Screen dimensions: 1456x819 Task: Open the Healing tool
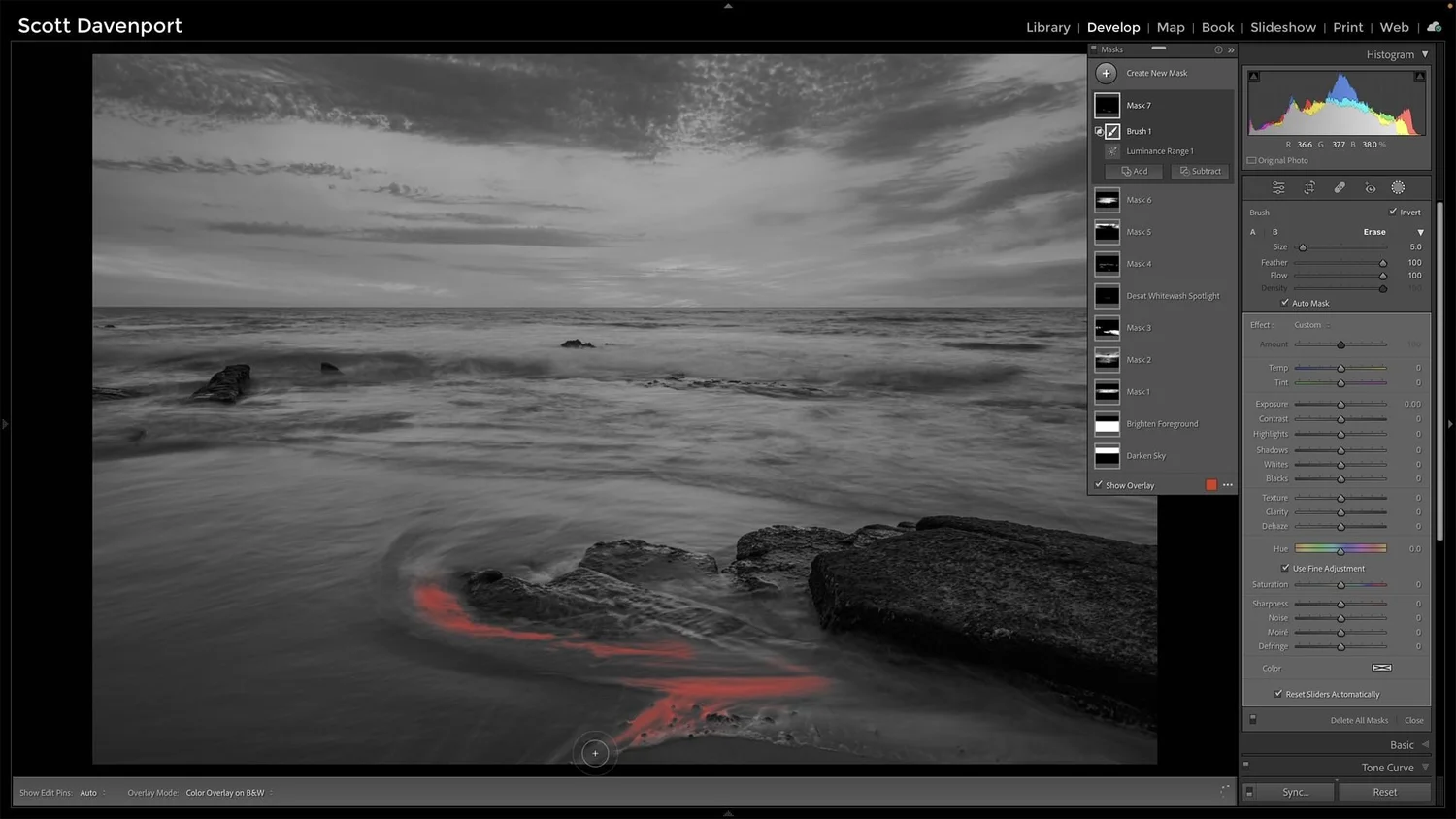[x=1340, y=187]
